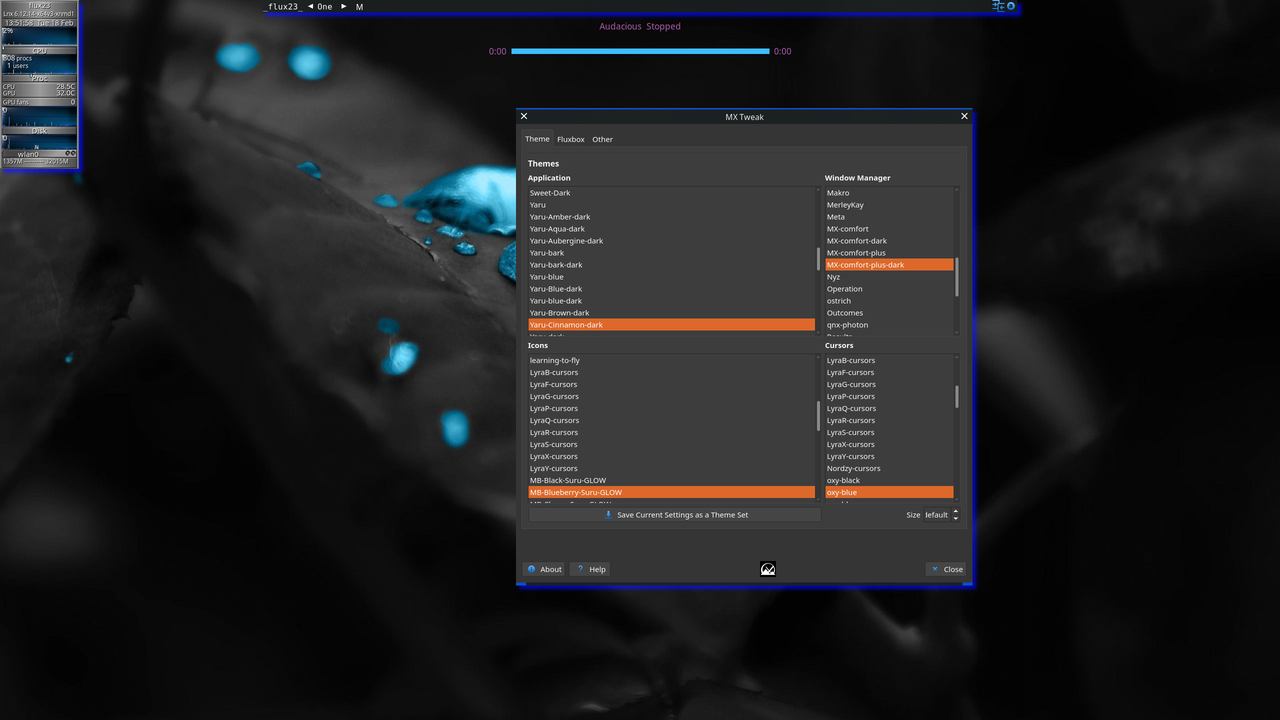Select Makro window manager theme

[x=889, y=193]
